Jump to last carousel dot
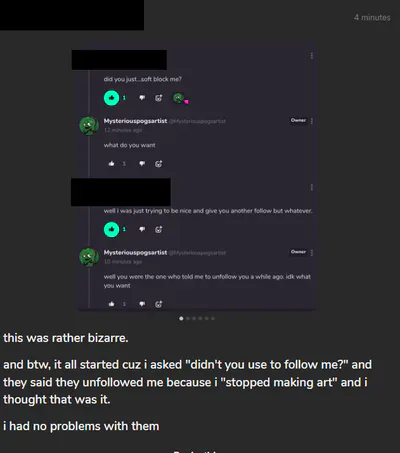This screenshot has height=453, width=400. coord(213,319)
